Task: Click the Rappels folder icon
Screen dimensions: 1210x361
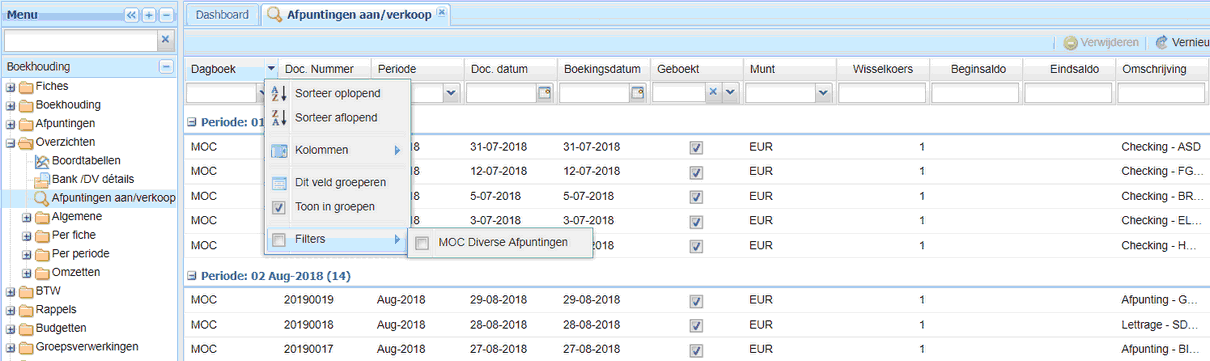Action: click(x=25, y=310)
